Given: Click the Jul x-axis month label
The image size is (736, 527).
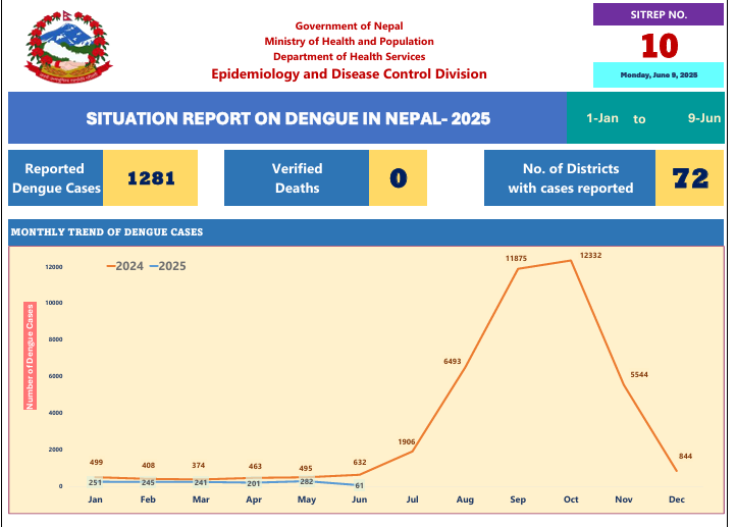Looking at the screenshot, I should [x=412, y=500].
